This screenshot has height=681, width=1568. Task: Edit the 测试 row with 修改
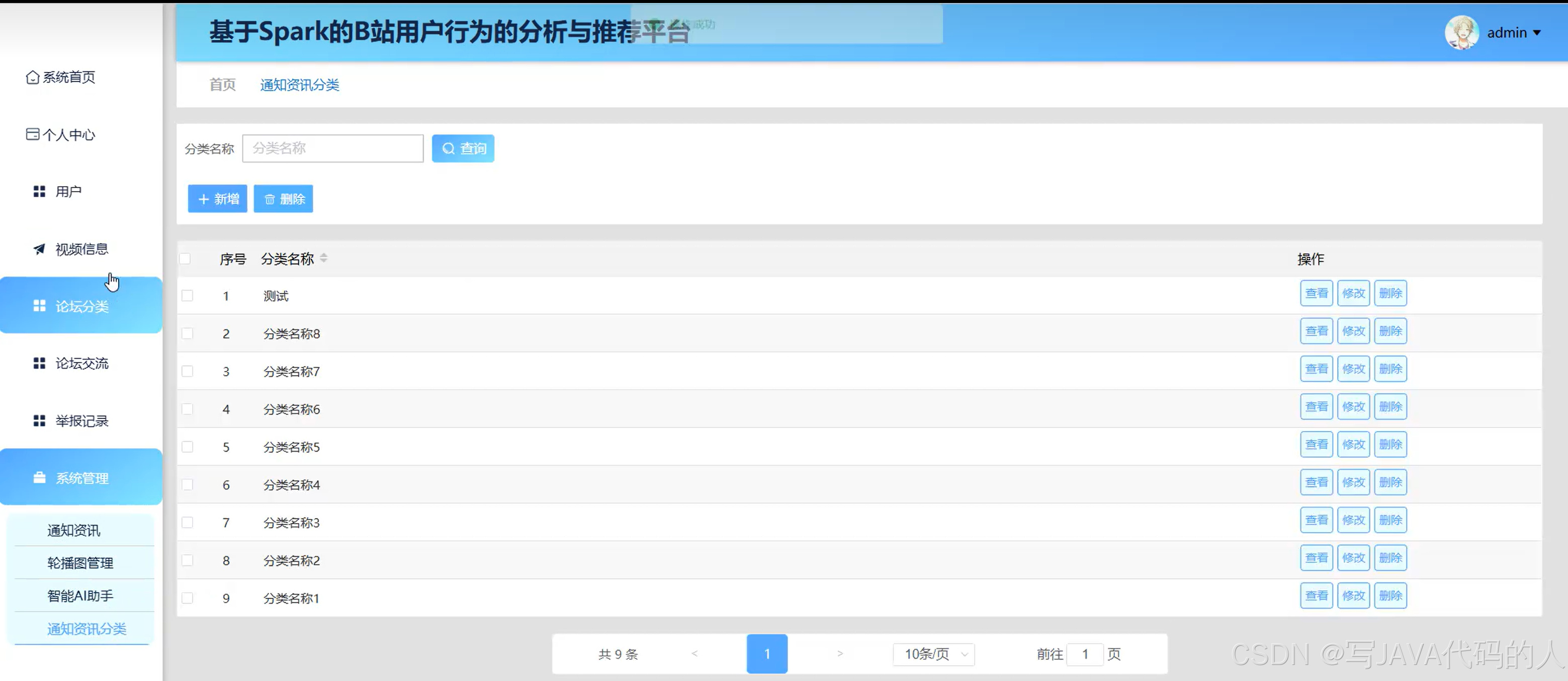(x=1354, y=293)
